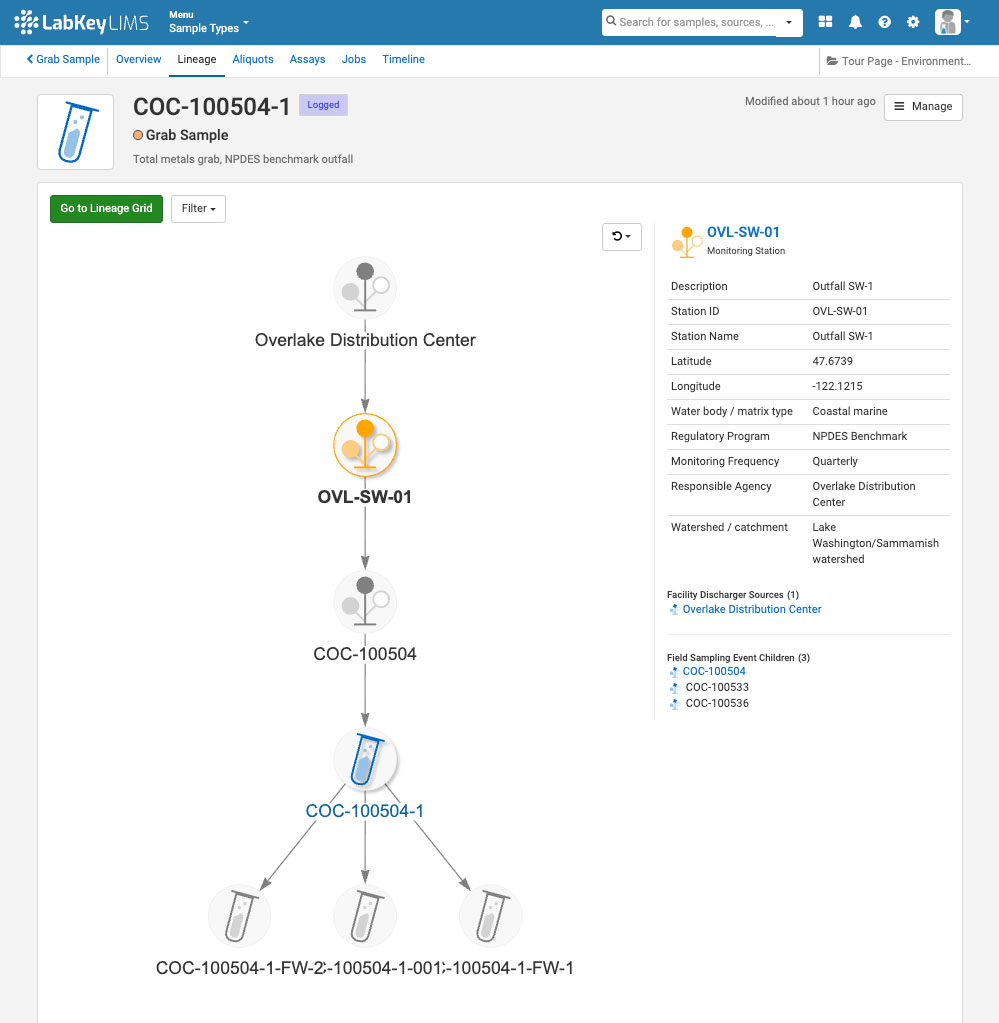
Task: Click the COC-100504-1 graph label
Action: point(365,811)
